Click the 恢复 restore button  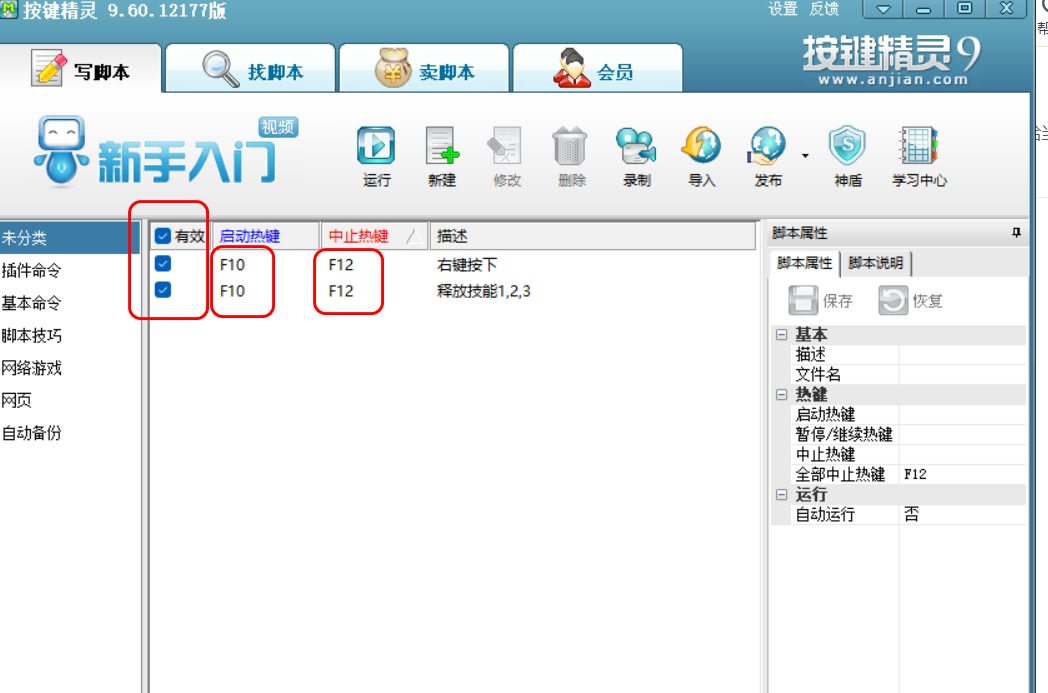tap(910, 301)
